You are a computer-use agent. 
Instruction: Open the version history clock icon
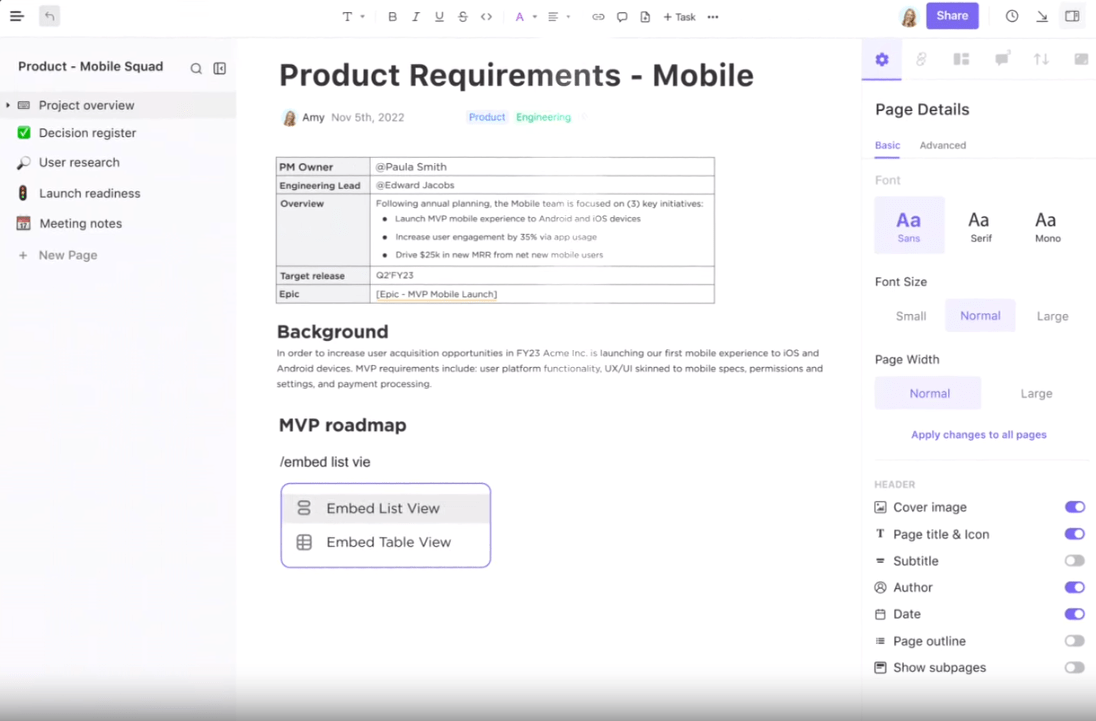1011,16
